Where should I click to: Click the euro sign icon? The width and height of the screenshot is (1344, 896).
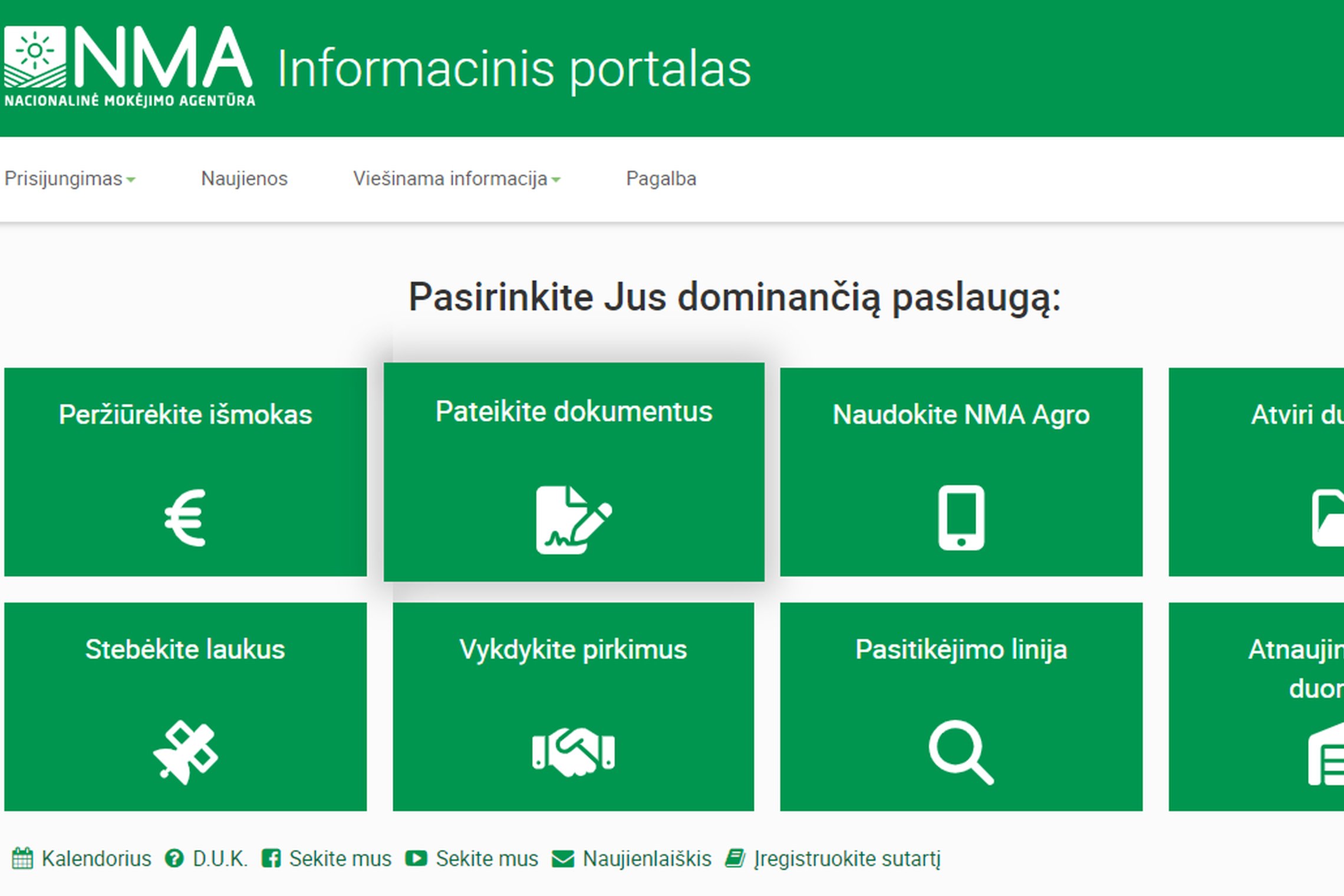[185, 518]
